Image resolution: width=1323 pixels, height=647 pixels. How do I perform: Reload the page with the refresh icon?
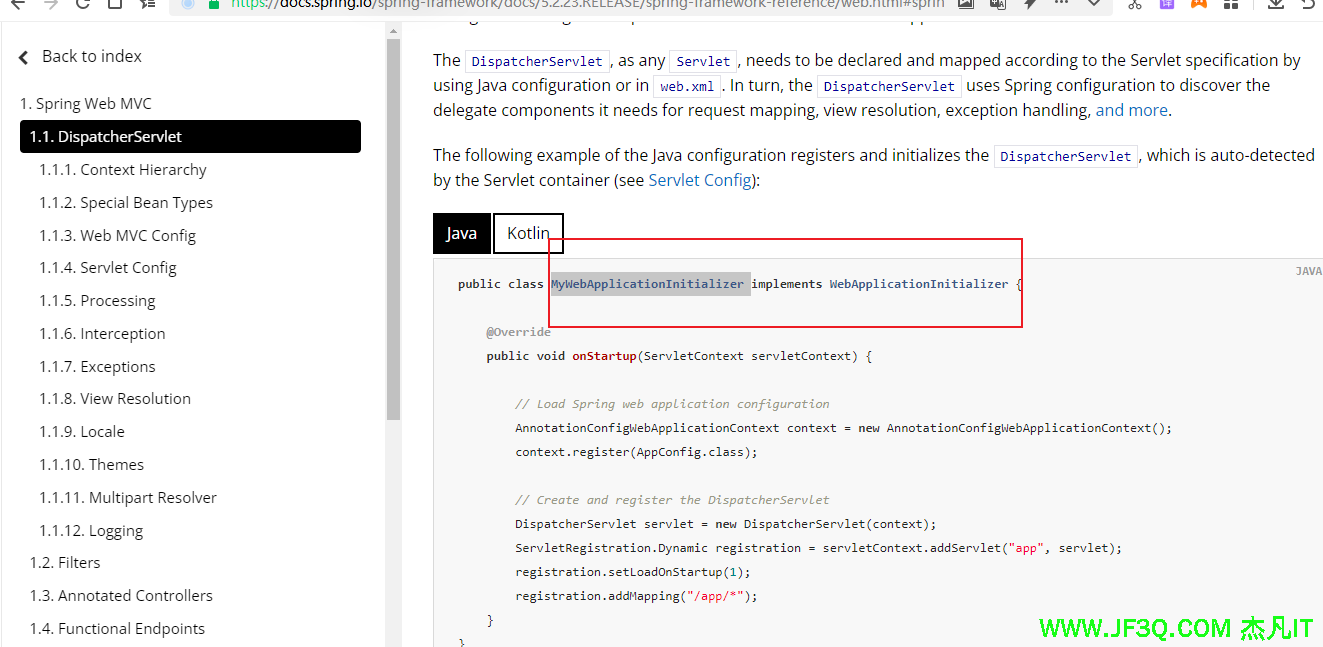(x=83, y=4)
